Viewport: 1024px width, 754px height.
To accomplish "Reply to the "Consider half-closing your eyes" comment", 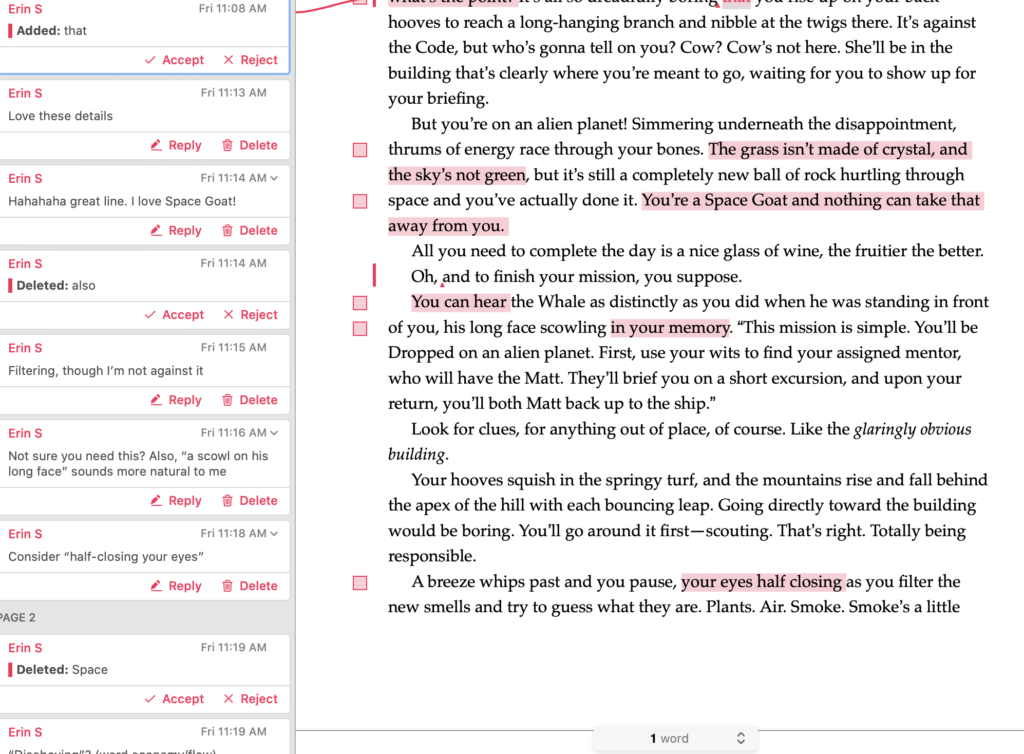I will pos(176,586).
